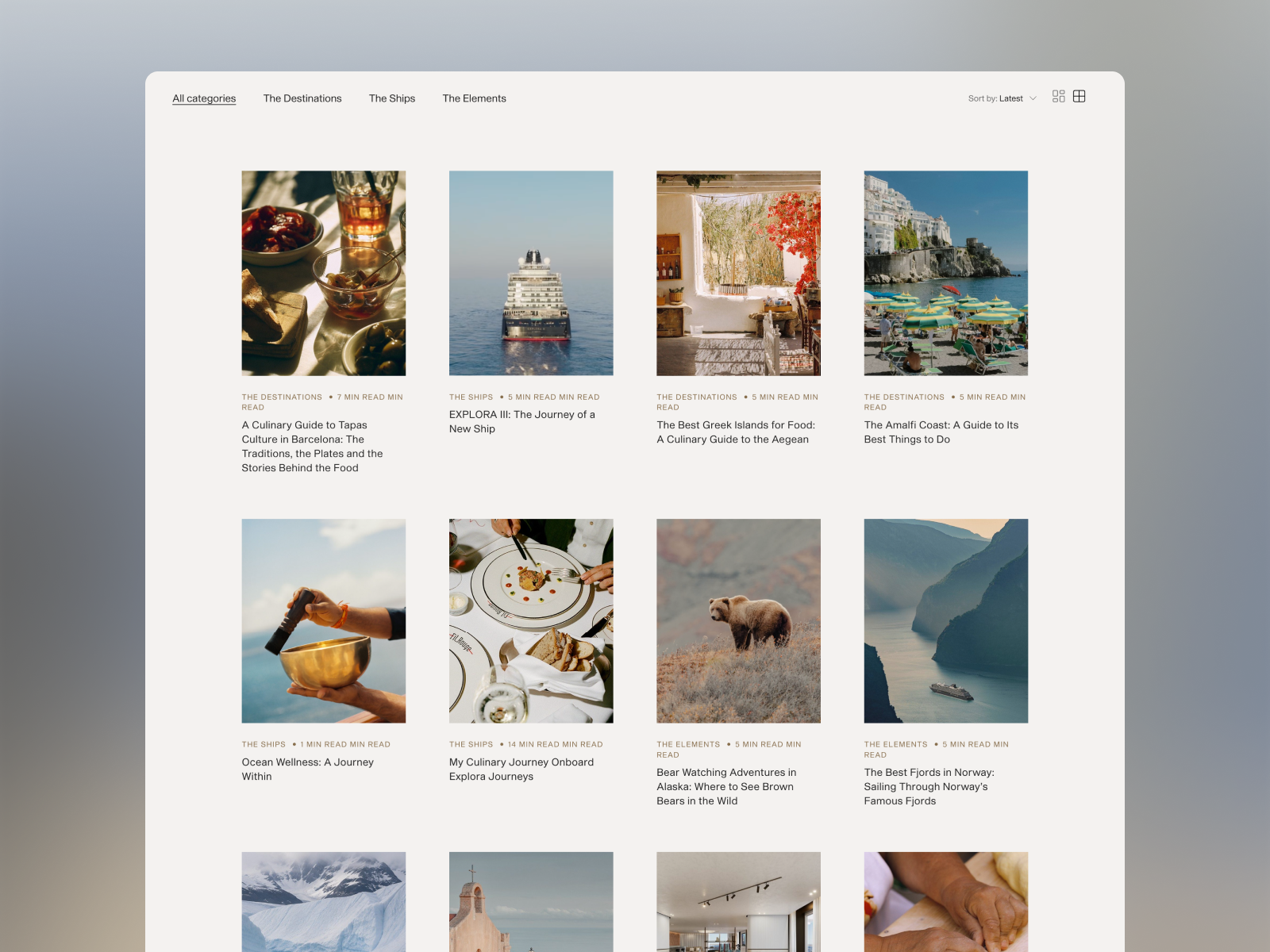The height and width of the screenshot is (952, 1270).
Task: Click 5 MIN READ on the Bear Watching card
Action: [x=759, y=745]
